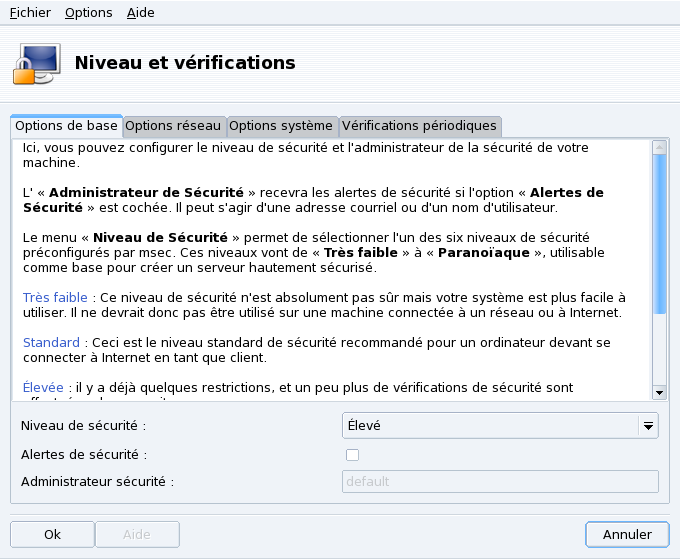Enable the Alertes de sécurité checkbox

(x=352, y=455)
